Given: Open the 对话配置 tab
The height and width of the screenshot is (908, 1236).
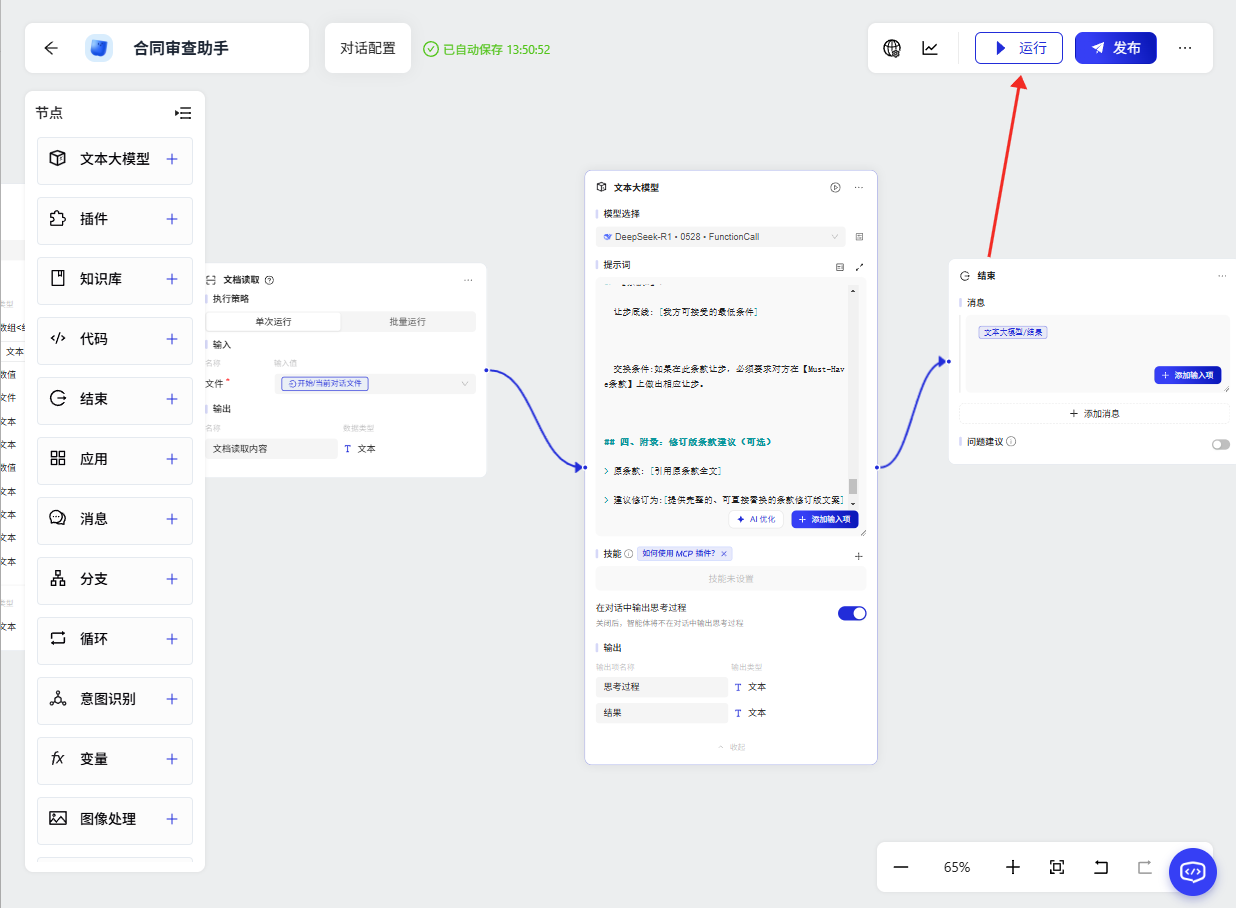Looking at the screenshot, I should pos(368,48).
